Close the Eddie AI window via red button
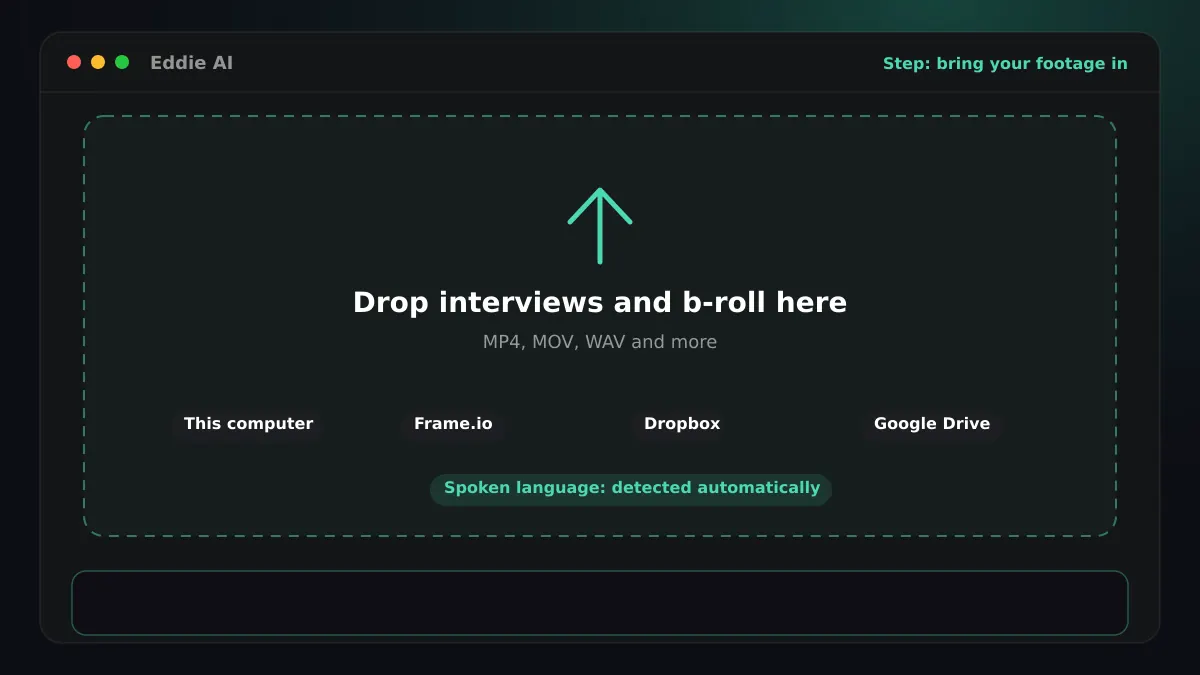The image size is (1200, 675). pyautogui.click(x=74, y=62)
